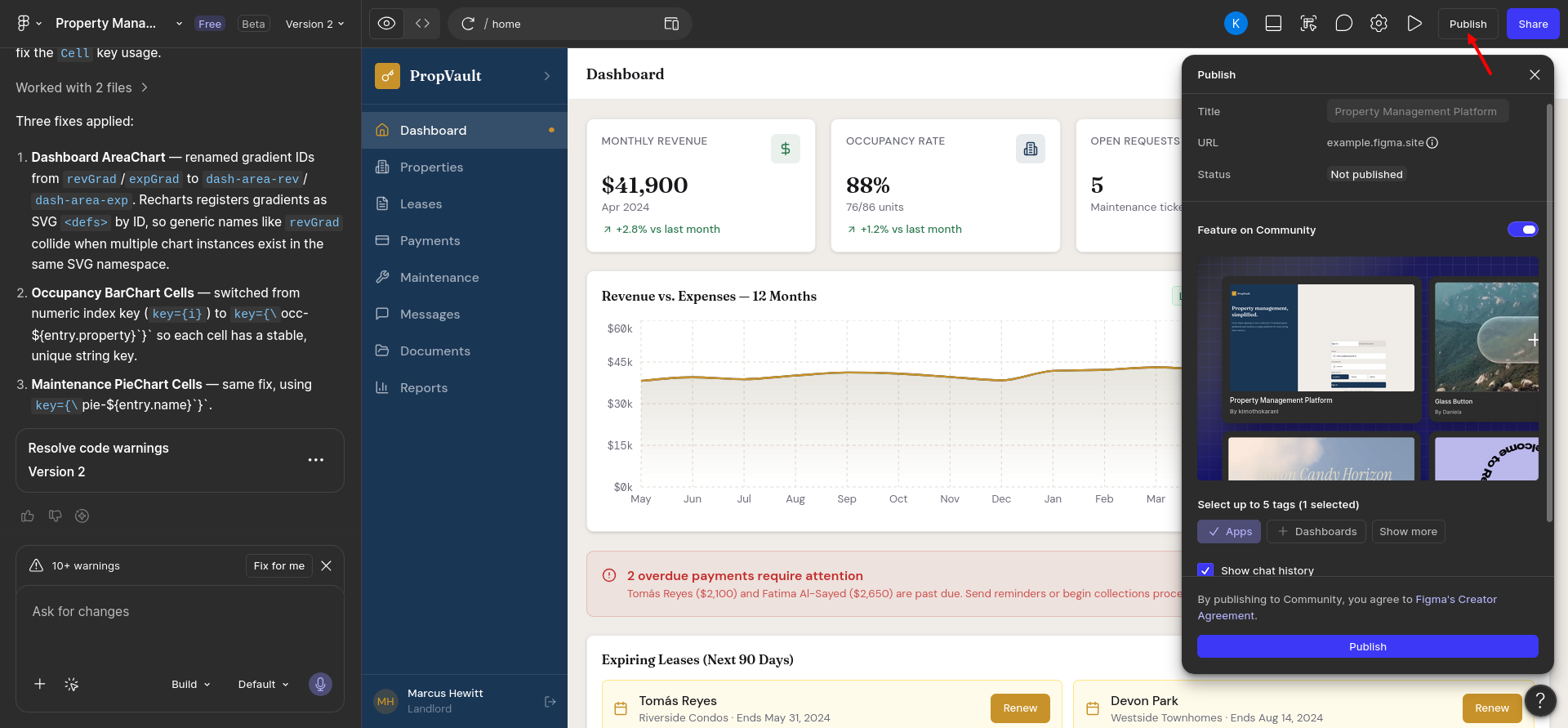1568x728 pixels.
Task: Click the Publish panel scrollbar
Action: (1549, 313)
